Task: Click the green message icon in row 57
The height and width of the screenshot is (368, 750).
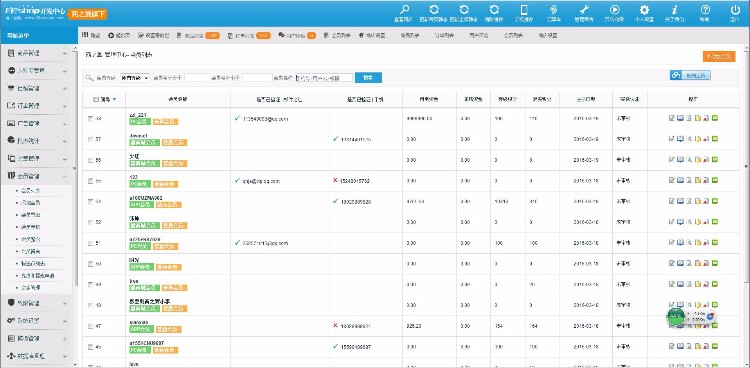Action: coord(715,139)
